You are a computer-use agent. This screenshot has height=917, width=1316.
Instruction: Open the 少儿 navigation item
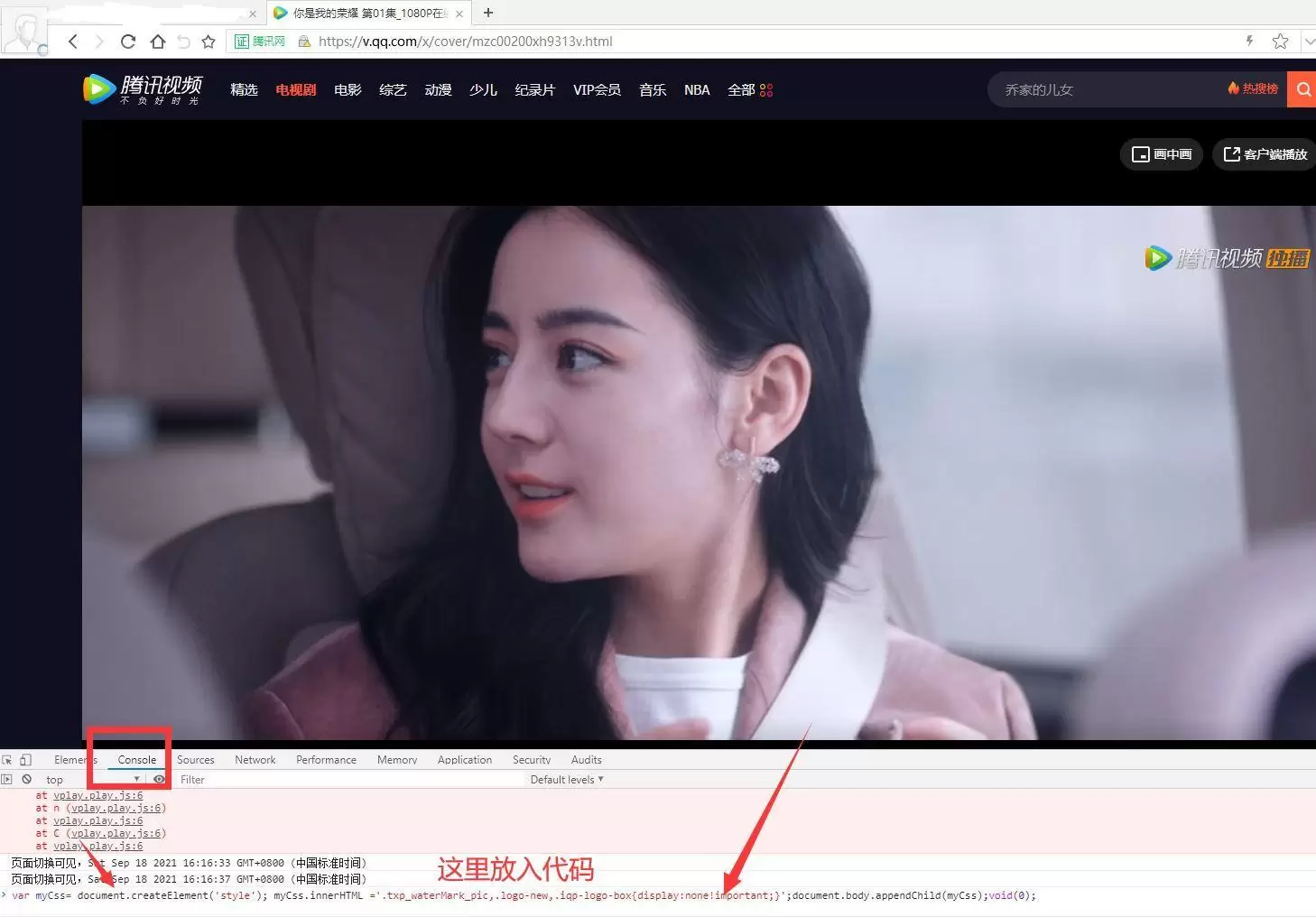(x=483, y=89)
